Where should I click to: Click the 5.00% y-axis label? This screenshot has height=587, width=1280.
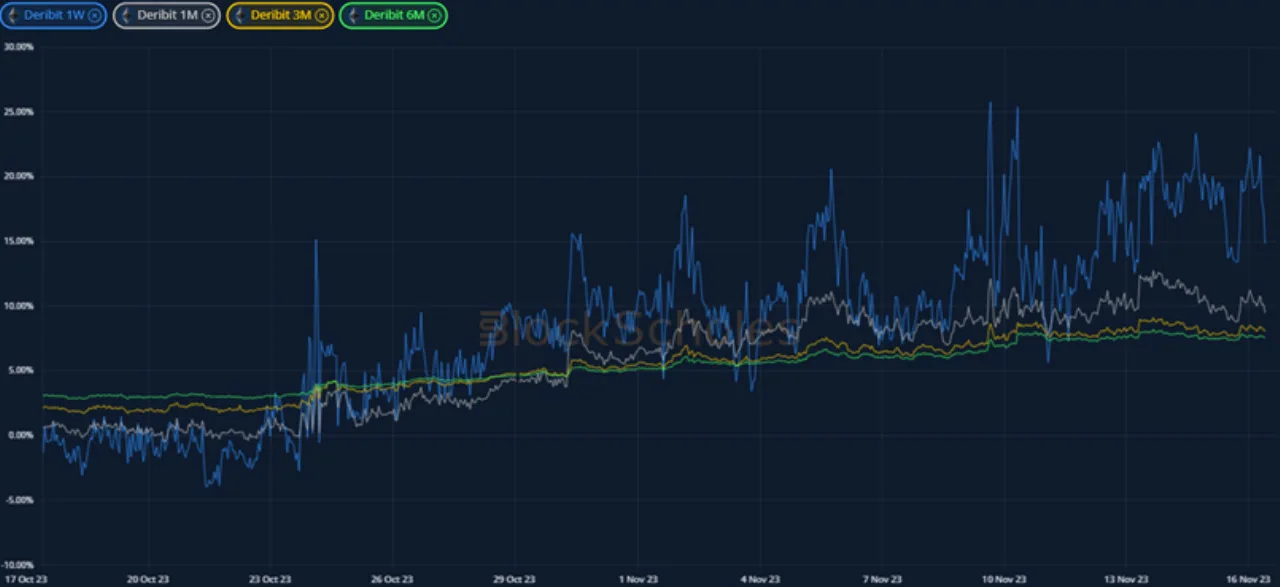pos(20,370)
